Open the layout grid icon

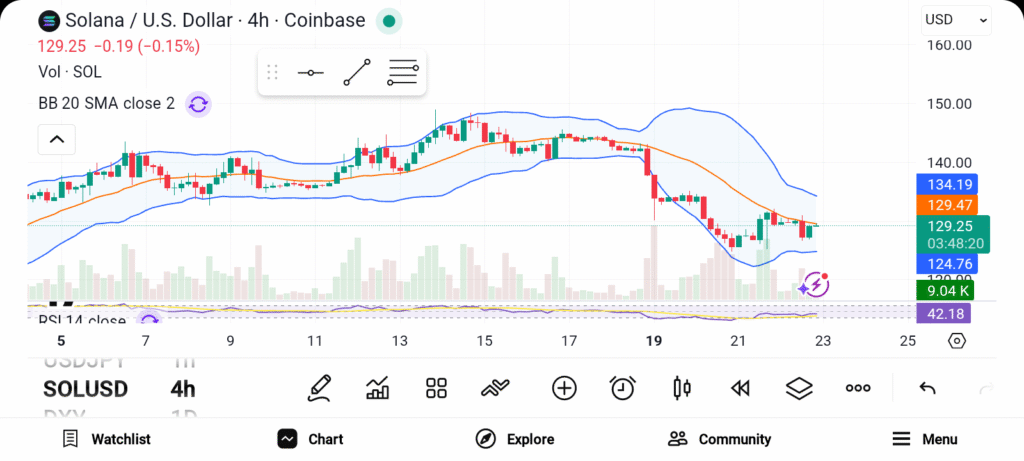pyautogui.click(x=436, y=388)
